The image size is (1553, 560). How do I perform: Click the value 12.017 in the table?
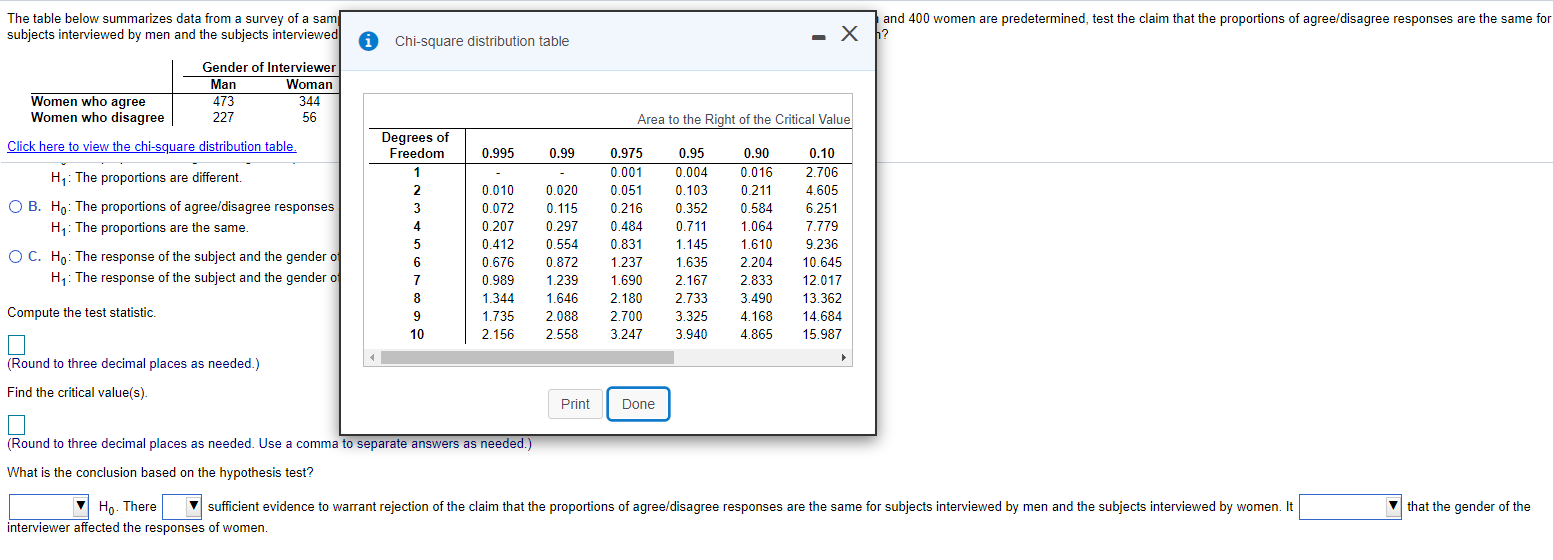pyautogui.click(x=822, y=280)
